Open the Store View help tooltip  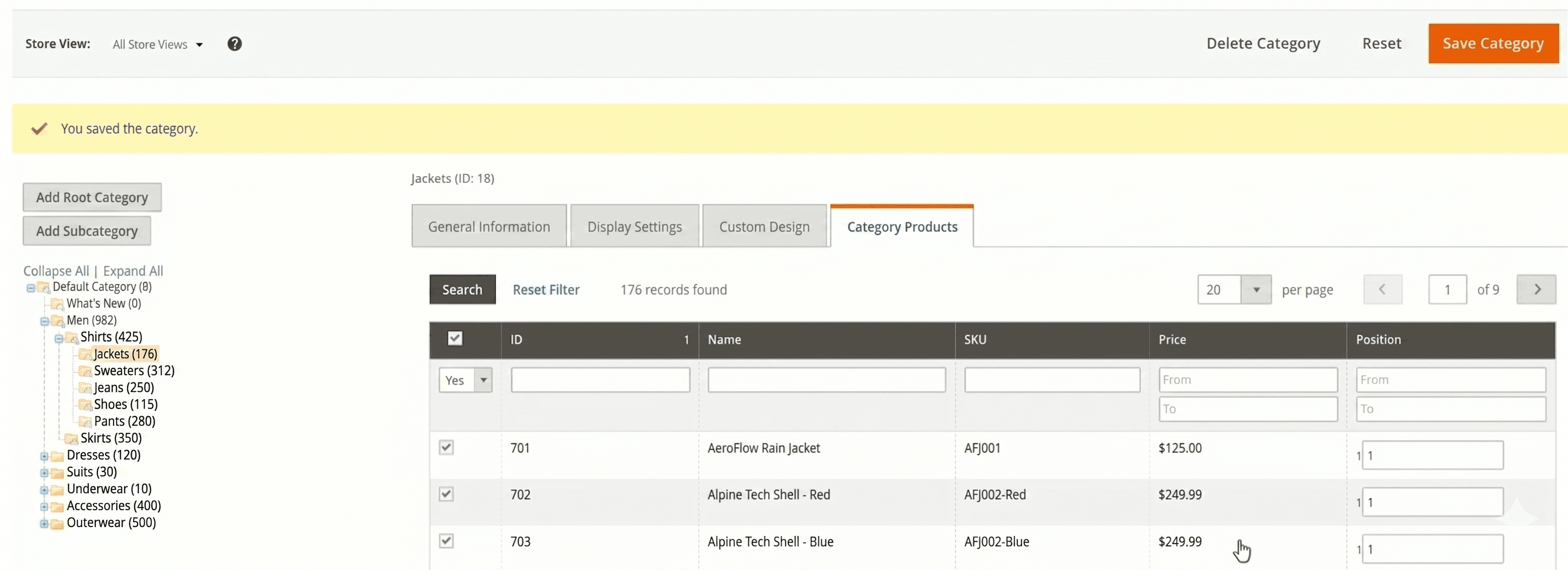click(235, 43)
